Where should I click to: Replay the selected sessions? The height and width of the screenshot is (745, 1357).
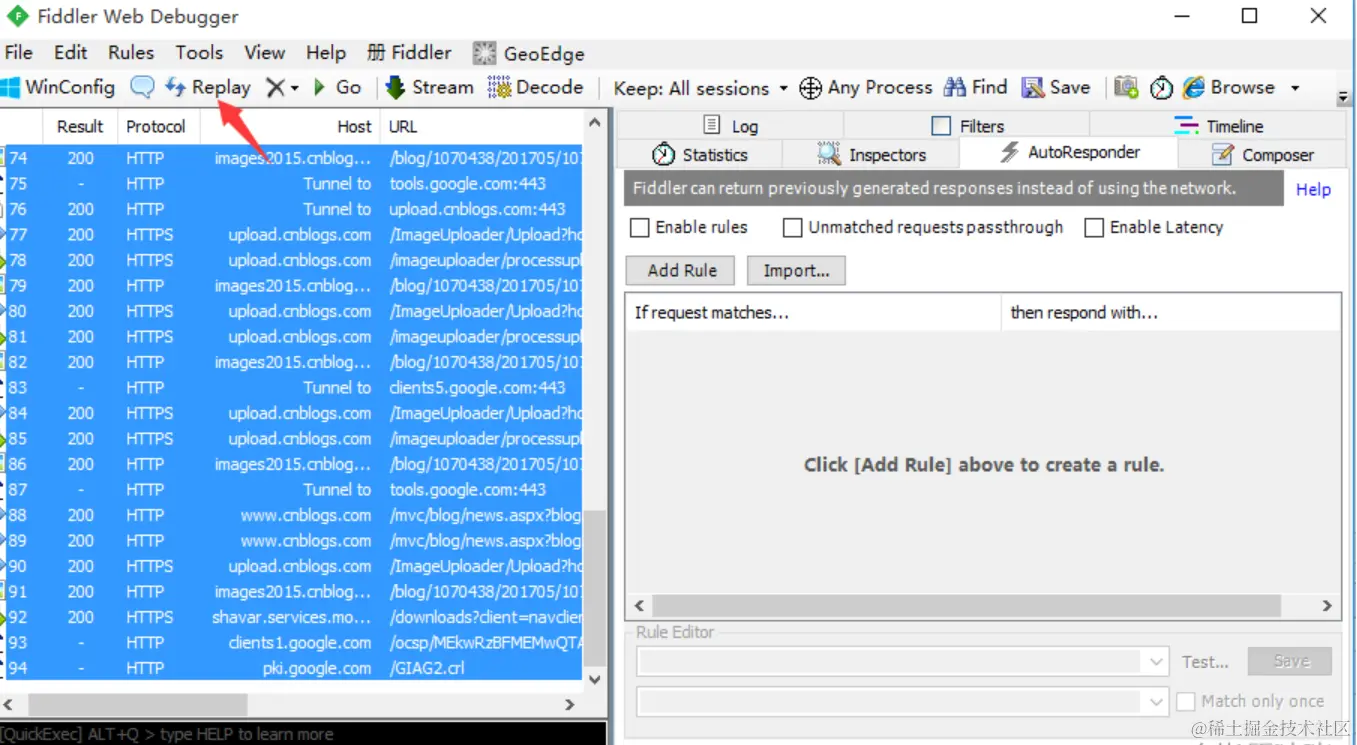208,87
